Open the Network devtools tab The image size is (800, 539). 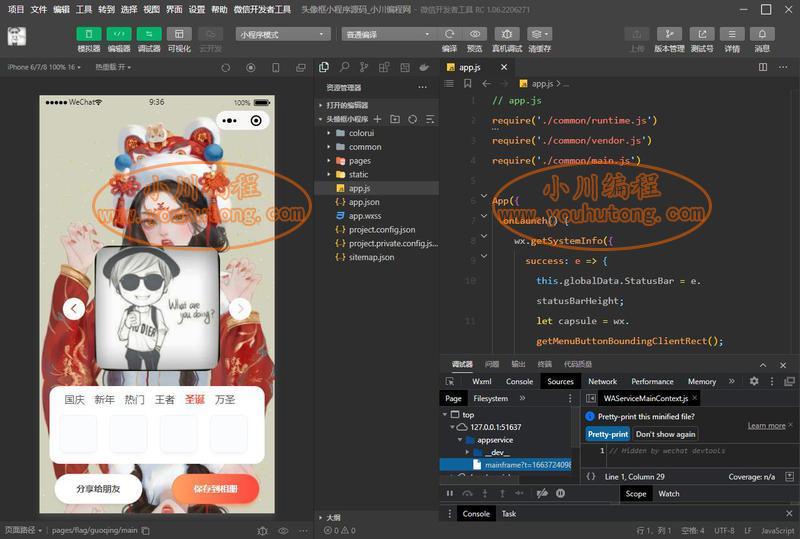click(603, 381)
